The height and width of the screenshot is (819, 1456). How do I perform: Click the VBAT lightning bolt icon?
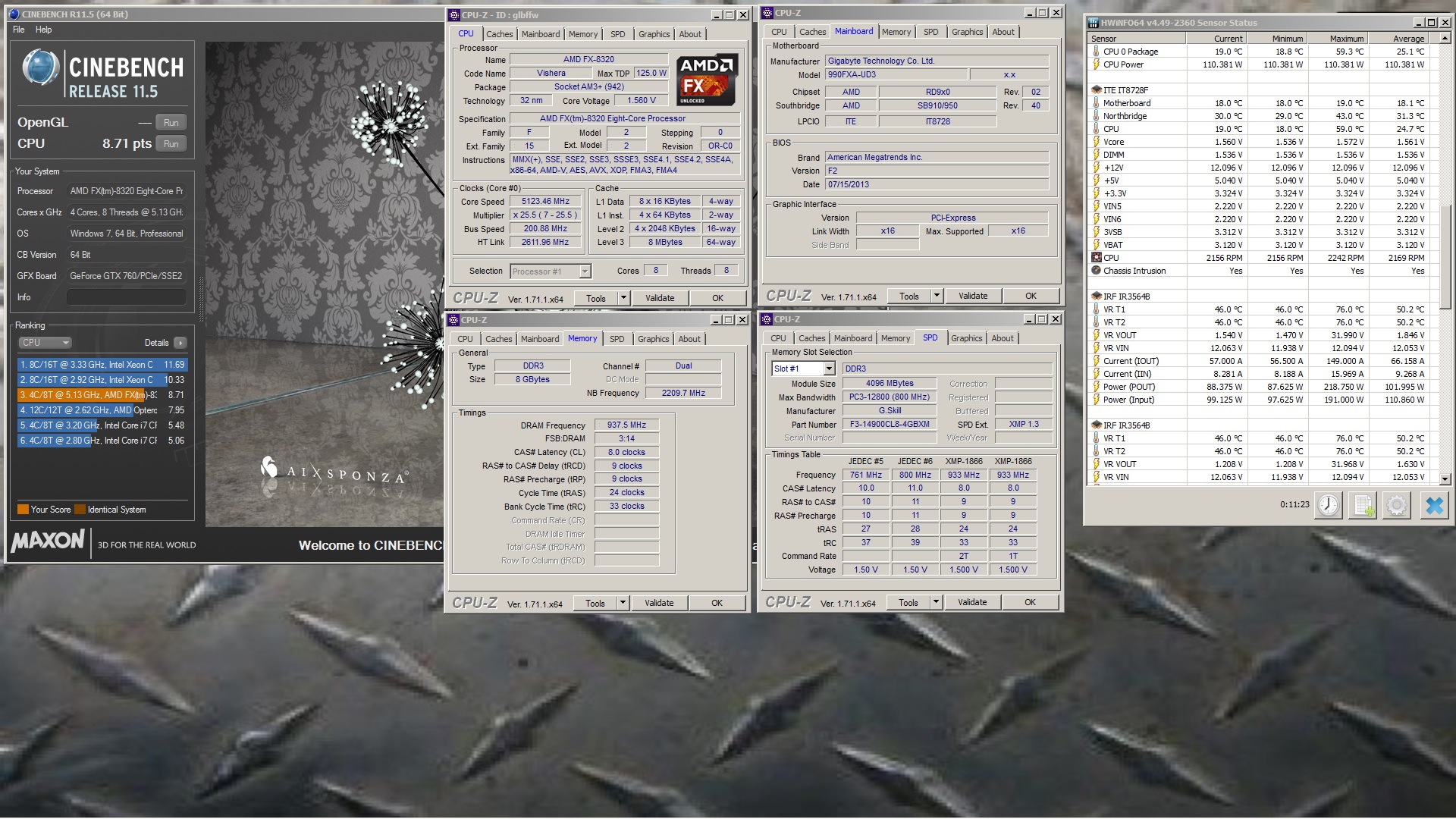[1096, 245]
